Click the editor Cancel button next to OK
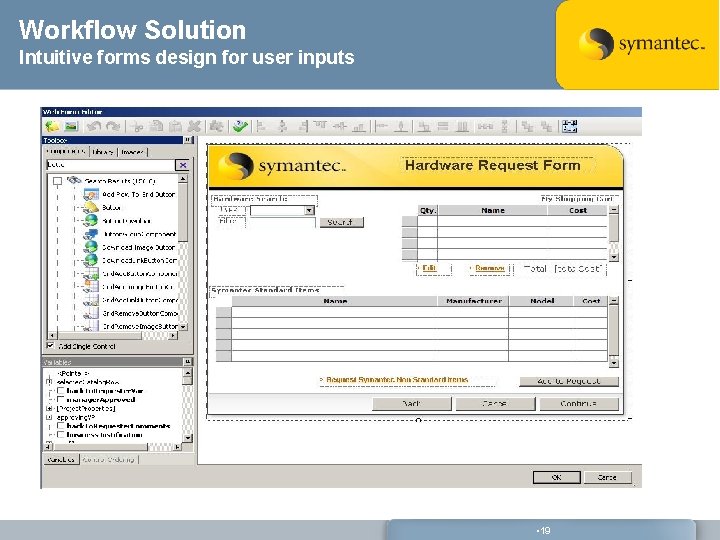 click(x=607, y=478)
